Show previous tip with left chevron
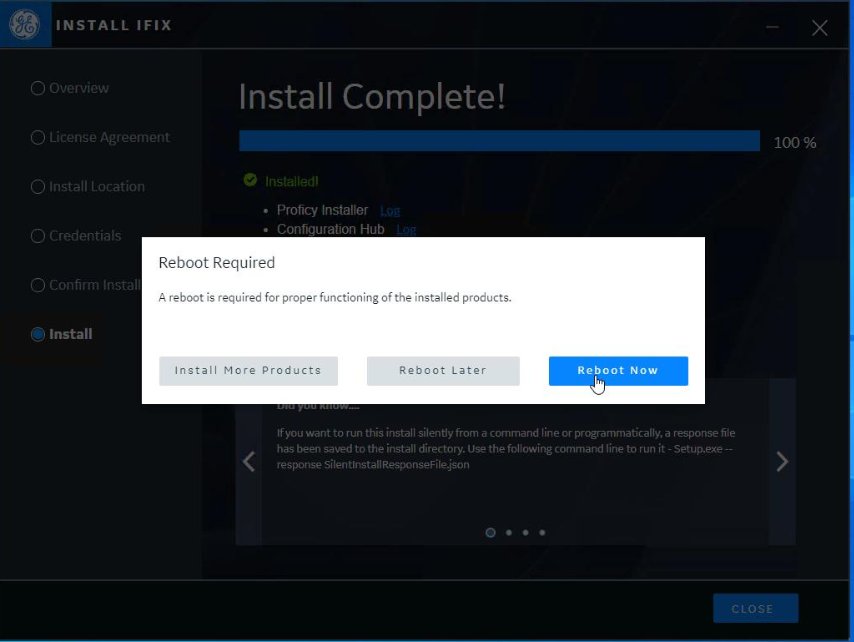The height and width of the screenshot is (642, 854). 249,462
